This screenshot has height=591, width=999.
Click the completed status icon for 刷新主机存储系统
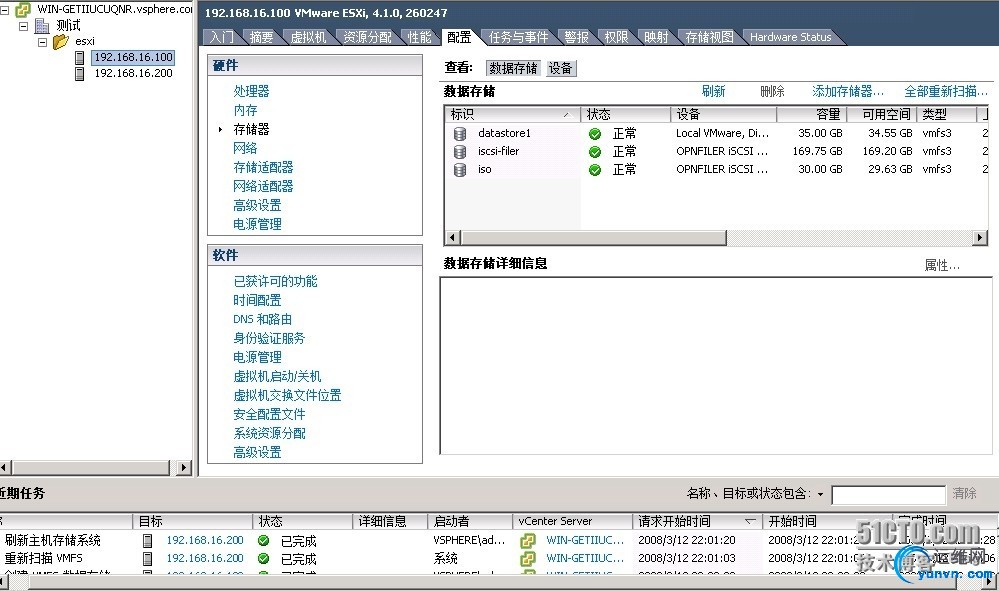[263, 541]
